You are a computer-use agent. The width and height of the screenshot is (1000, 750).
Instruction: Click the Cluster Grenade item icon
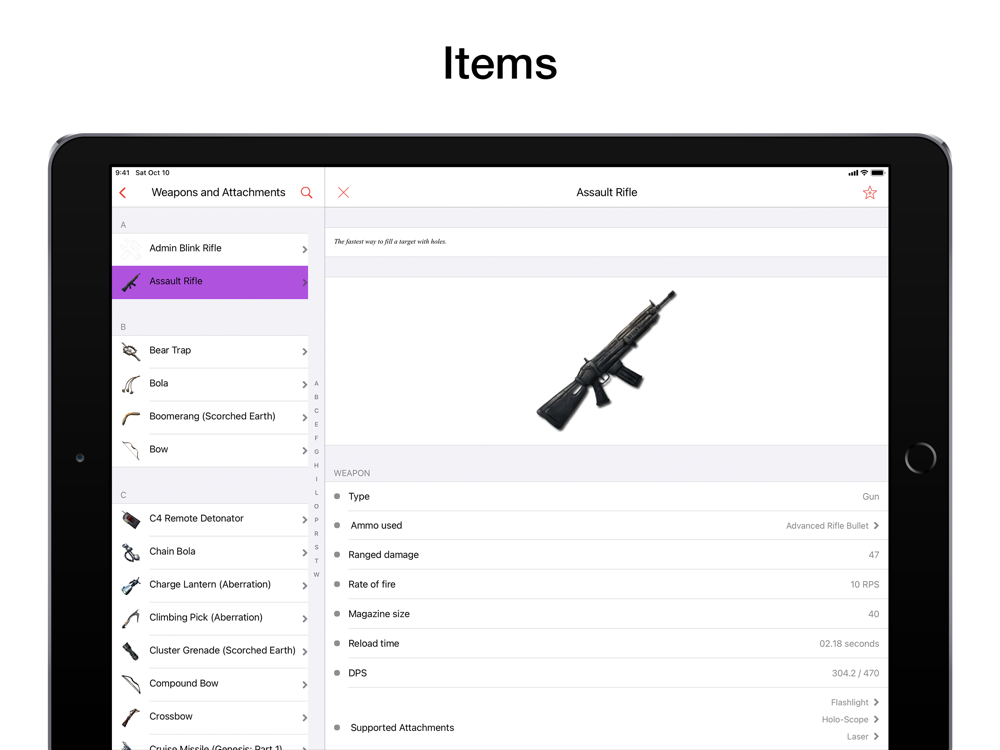(131, 651)
